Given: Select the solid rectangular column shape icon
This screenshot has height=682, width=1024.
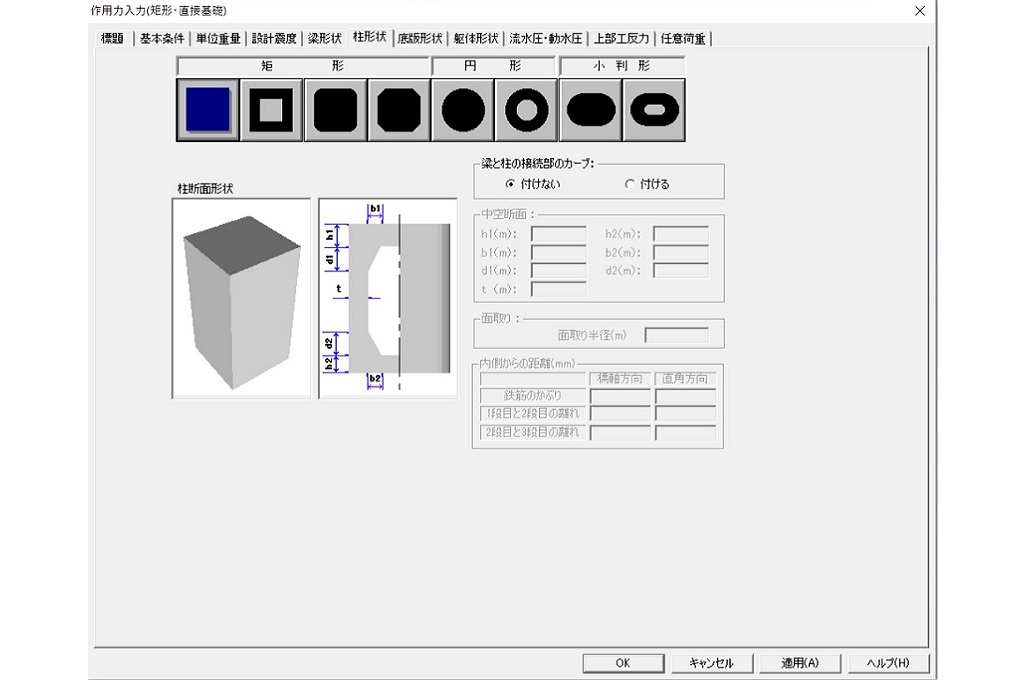Looking at the screenshot, I should tap(208, 110).
